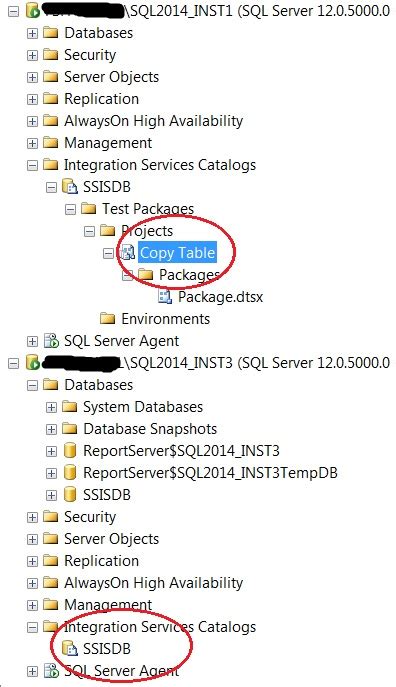Expand Security under SQL2014_INST3
Viewport: 396px width, 687px height.
click(32, 517)
